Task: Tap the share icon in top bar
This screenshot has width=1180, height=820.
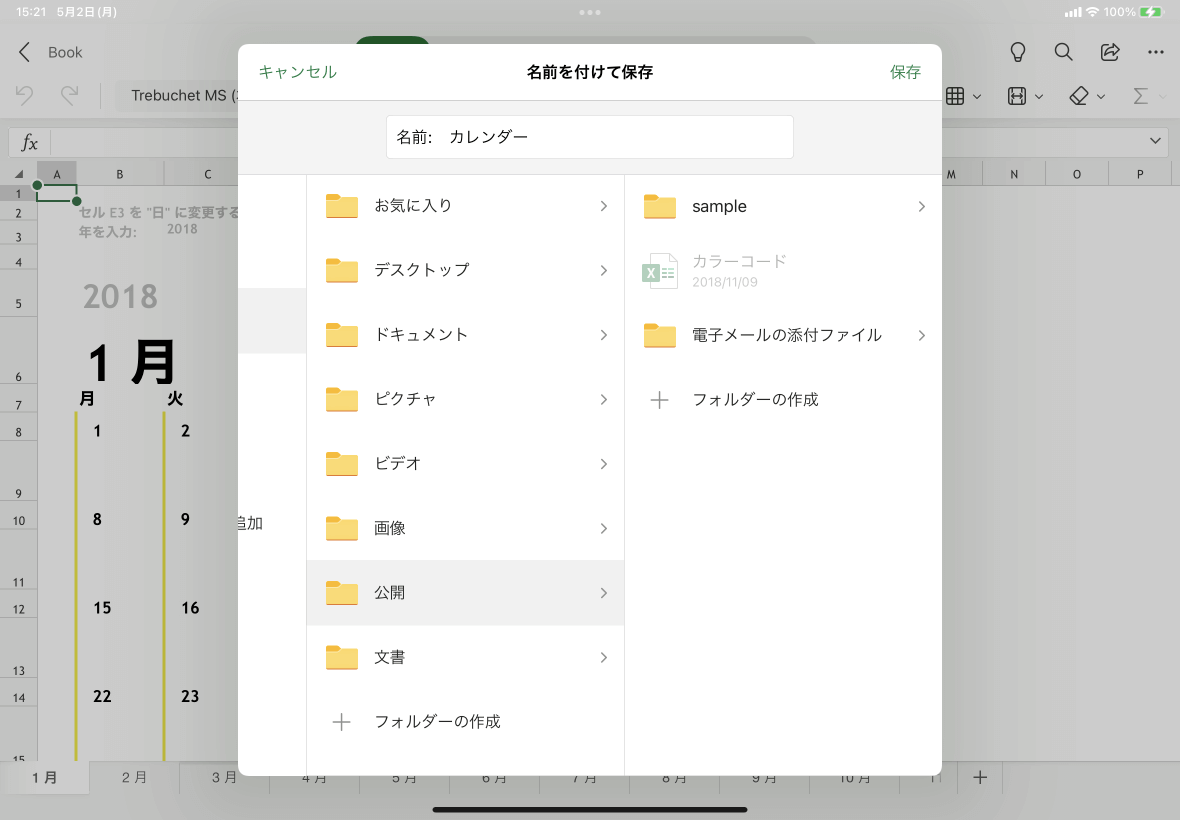Action: [x=1110, y=52]
